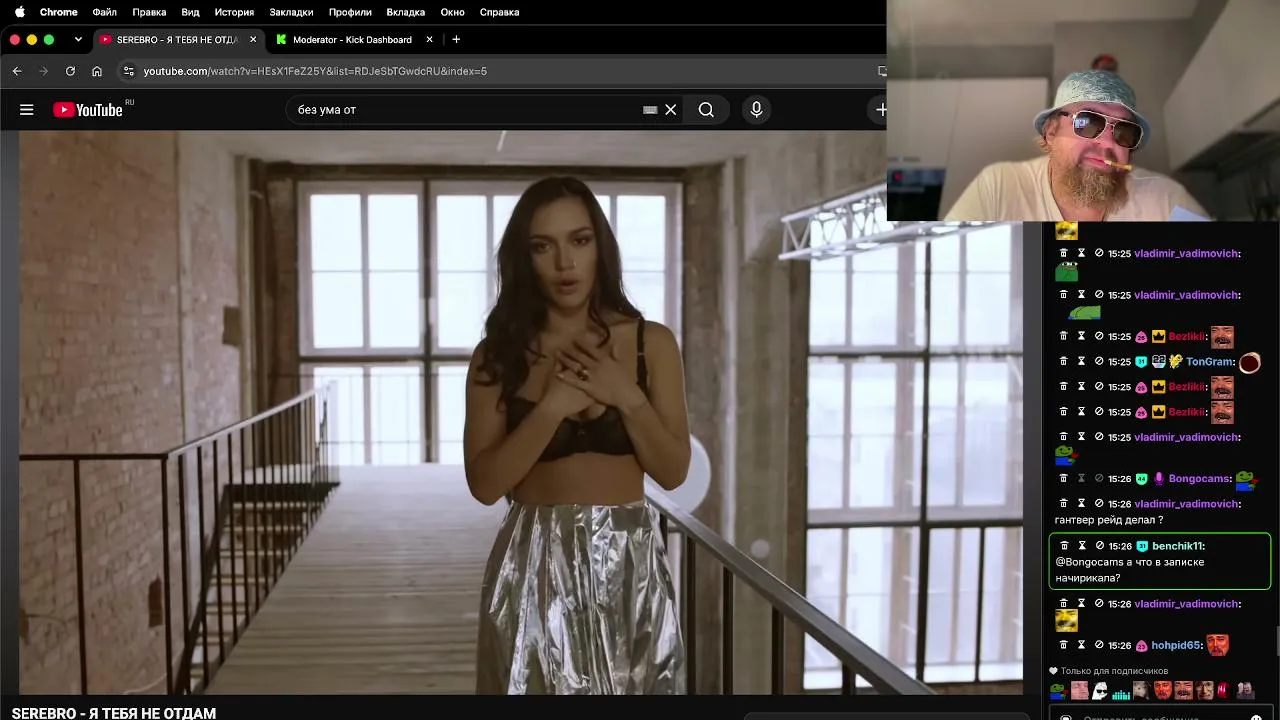
Task: Focus the address bar URL
Action: tap(315, 71)
